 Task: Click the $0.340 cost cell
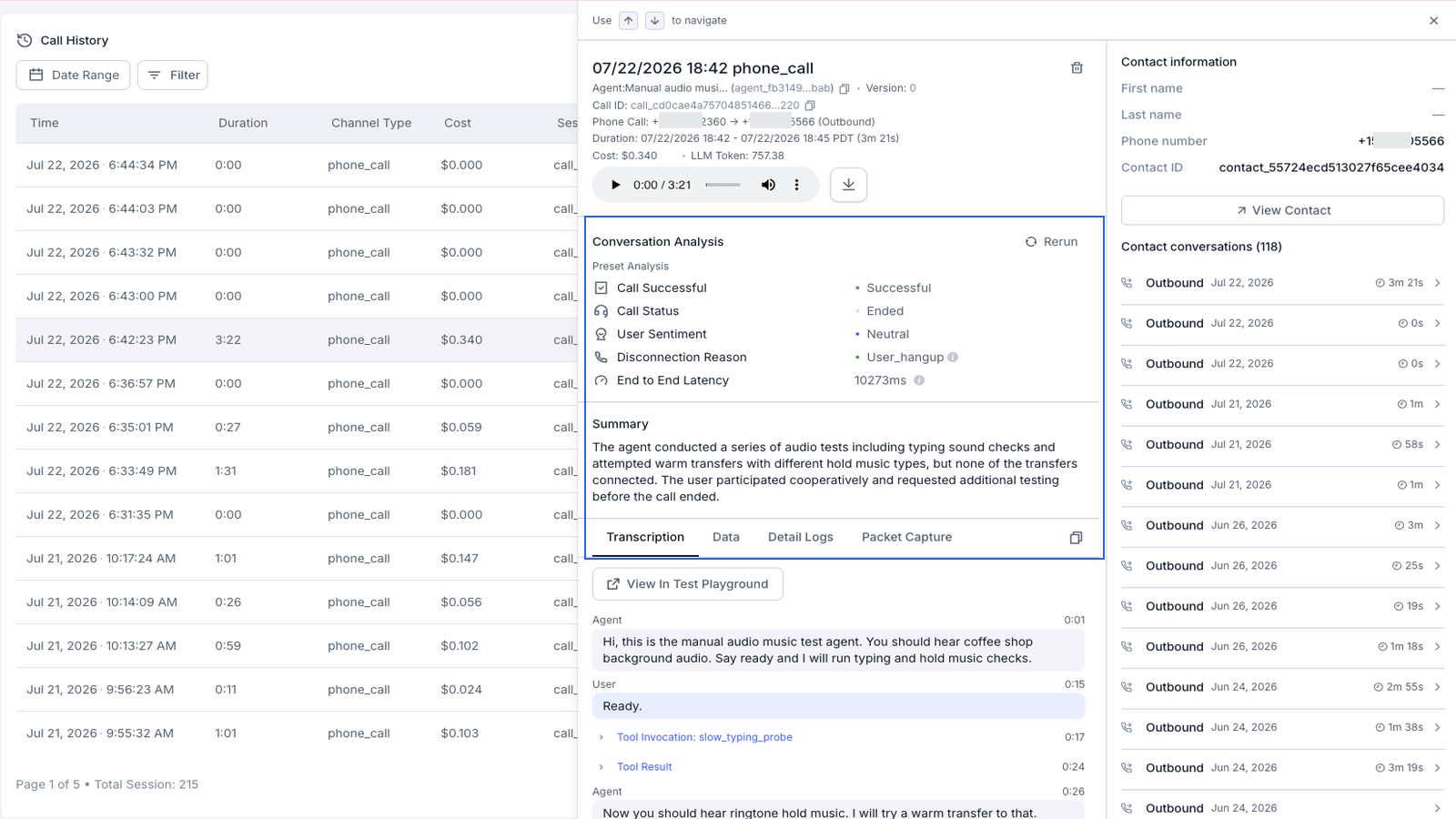(x=461, y=339)
